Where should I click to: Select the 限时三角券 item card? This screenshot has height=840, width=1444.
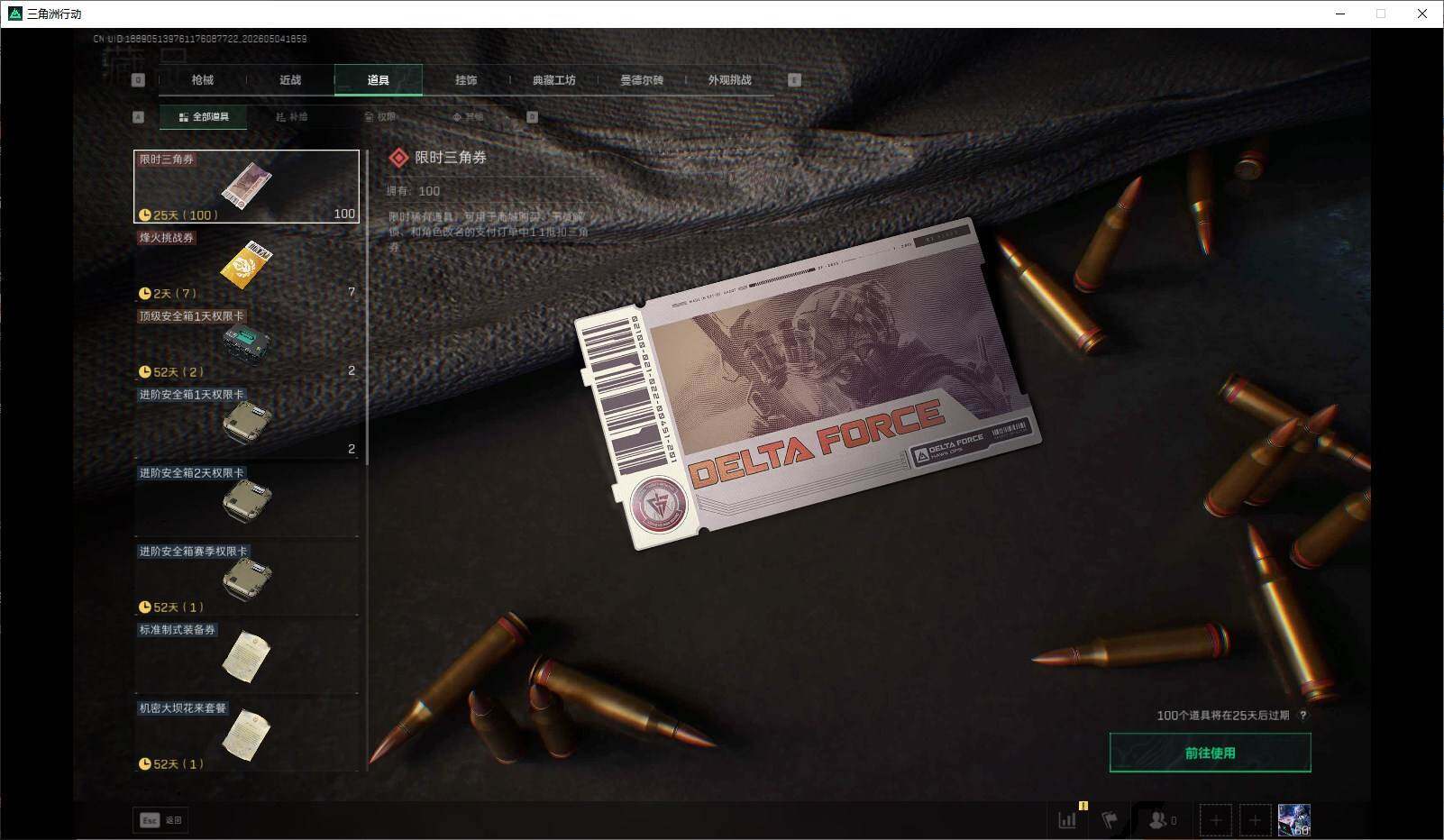pos(246,187)
